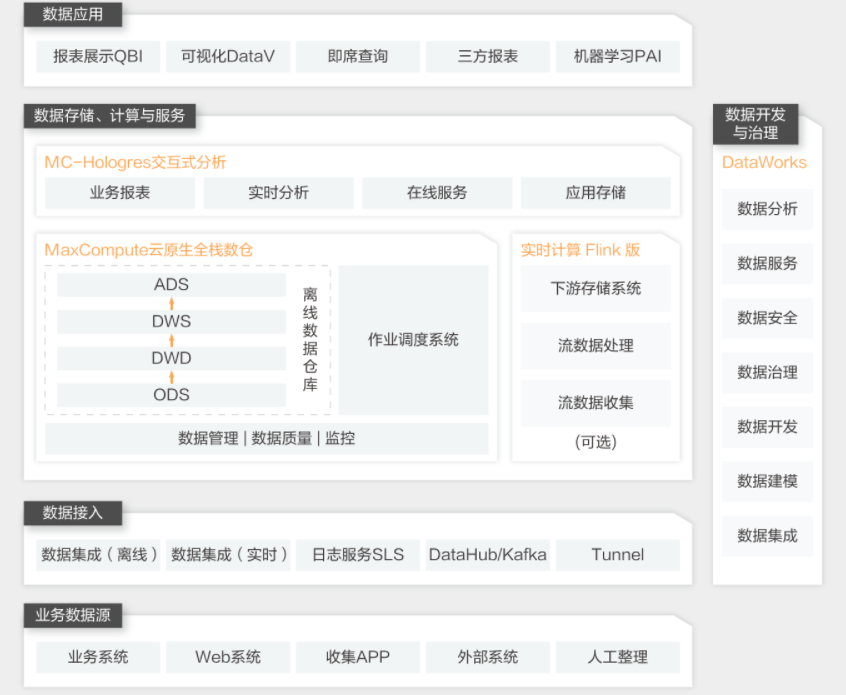Select 数据治理 in DataWorks column

tap(767, 372)
